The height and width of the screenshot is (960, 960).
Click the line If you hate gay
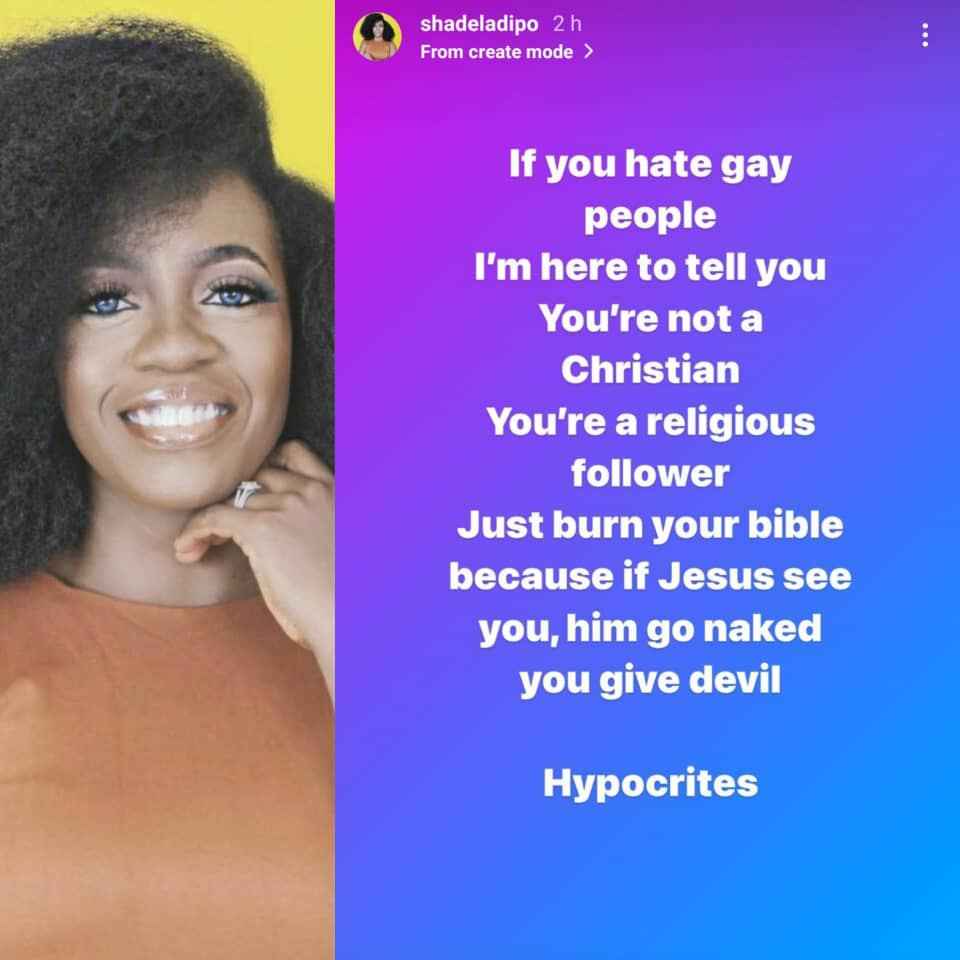650,164
